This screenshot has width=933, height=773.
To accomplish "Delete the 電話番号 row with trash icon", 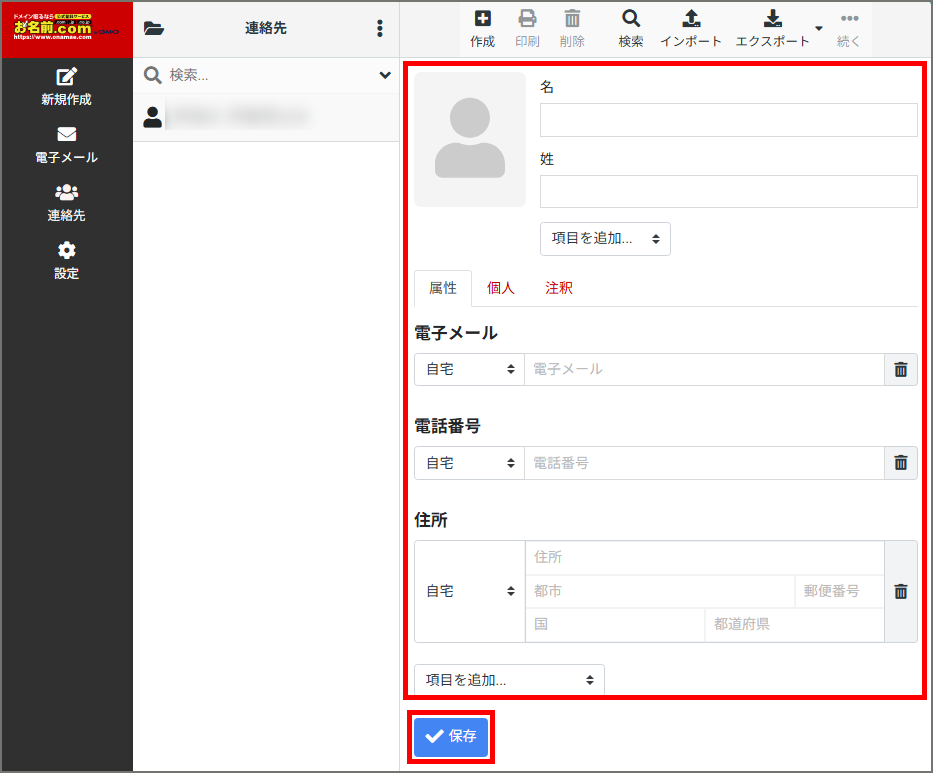I will [x=901, y=463].
